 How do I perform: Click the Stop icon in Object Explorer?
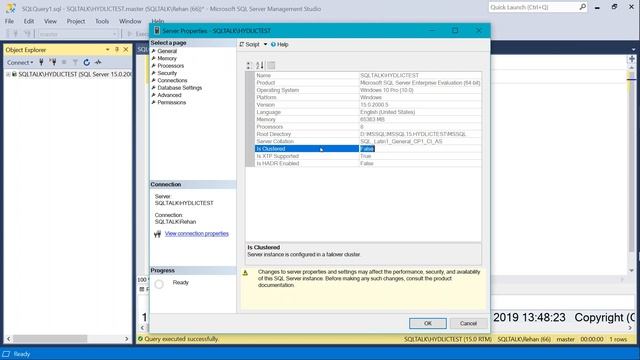click(x=64, y=62)
